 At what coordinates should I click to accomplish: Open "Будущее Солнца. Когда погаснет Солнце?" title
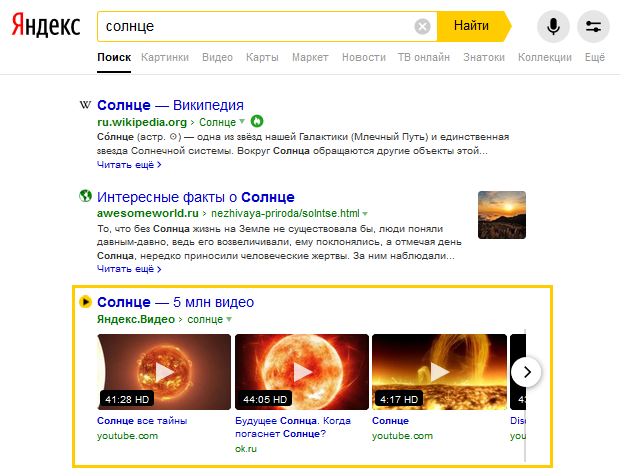(x=293, y=427)
